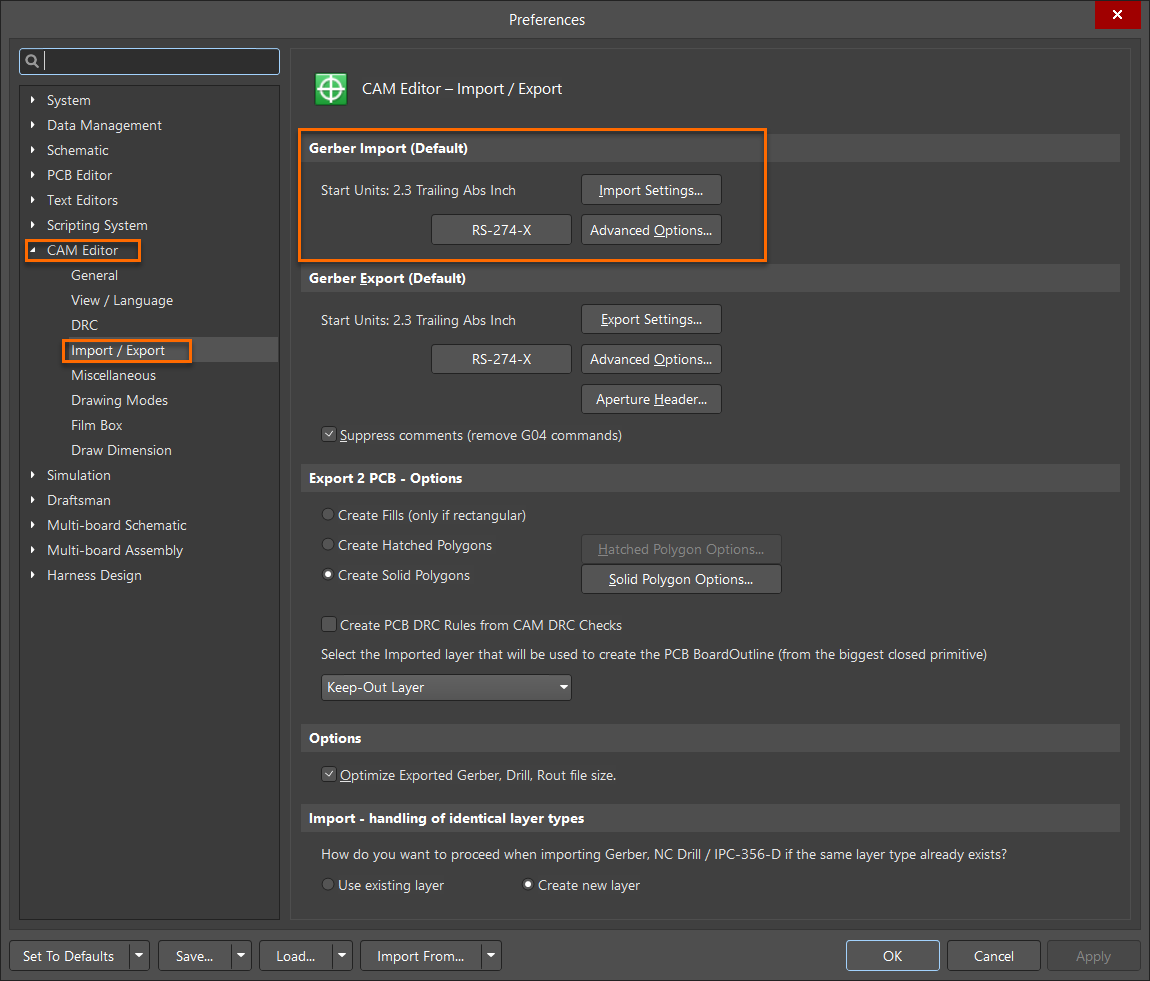Image resolution: width=1150 pixels, height=981 pixels.
Task: Open Solid Polygon Options
Action: coord(681,579)
